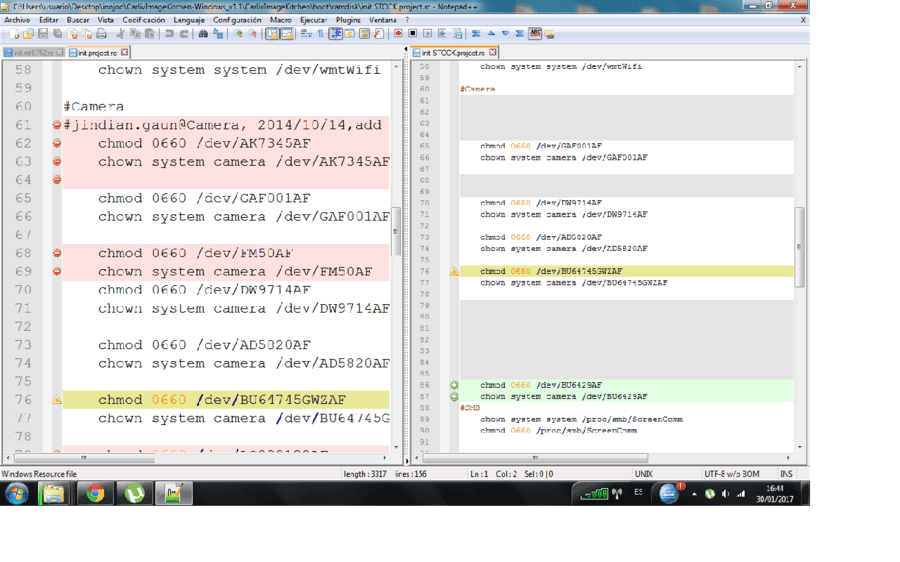Save the current file via toolbar icon
This screenshot has height=562, width=900.
pyautogui.click(x=43, y=34)
